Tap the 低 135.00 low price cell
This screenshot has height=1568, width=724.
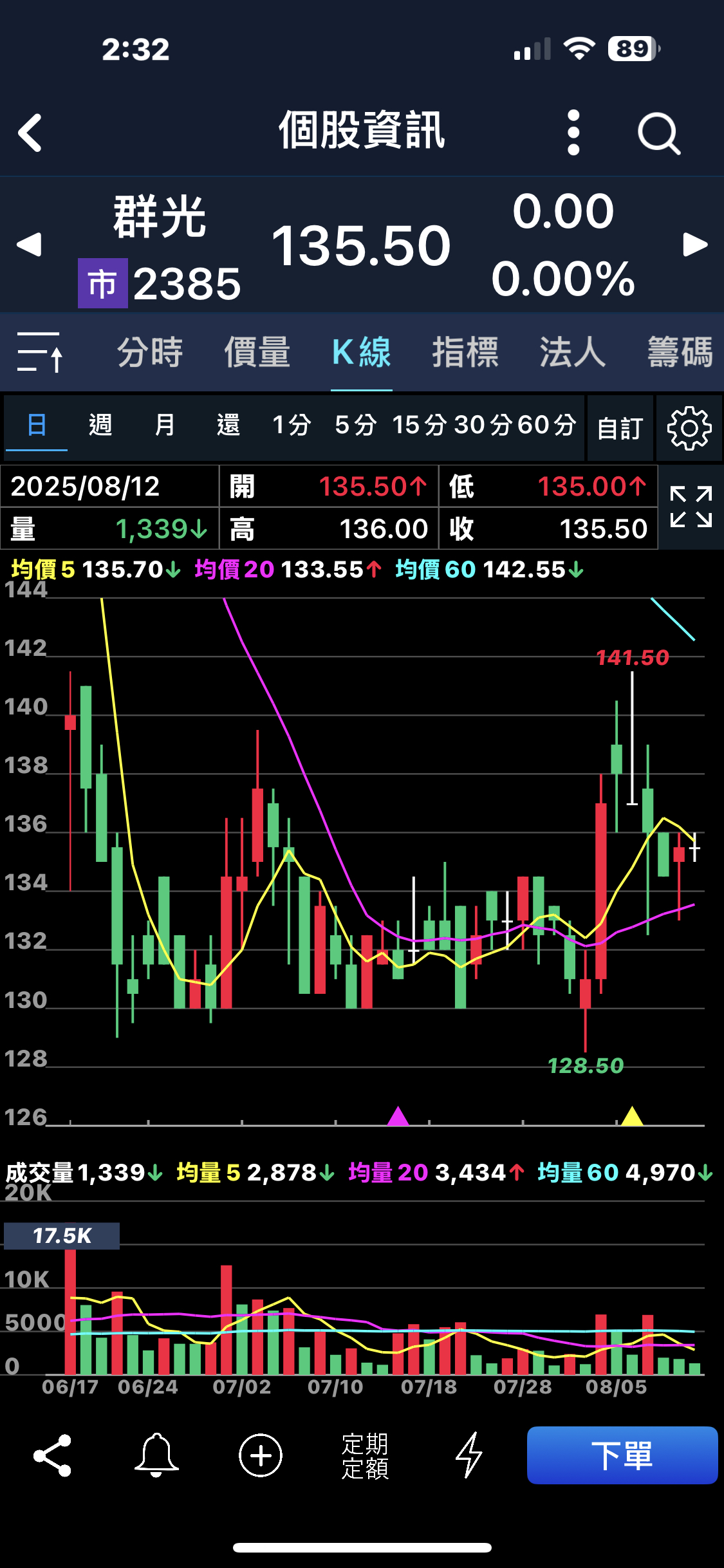click(548, 486)
